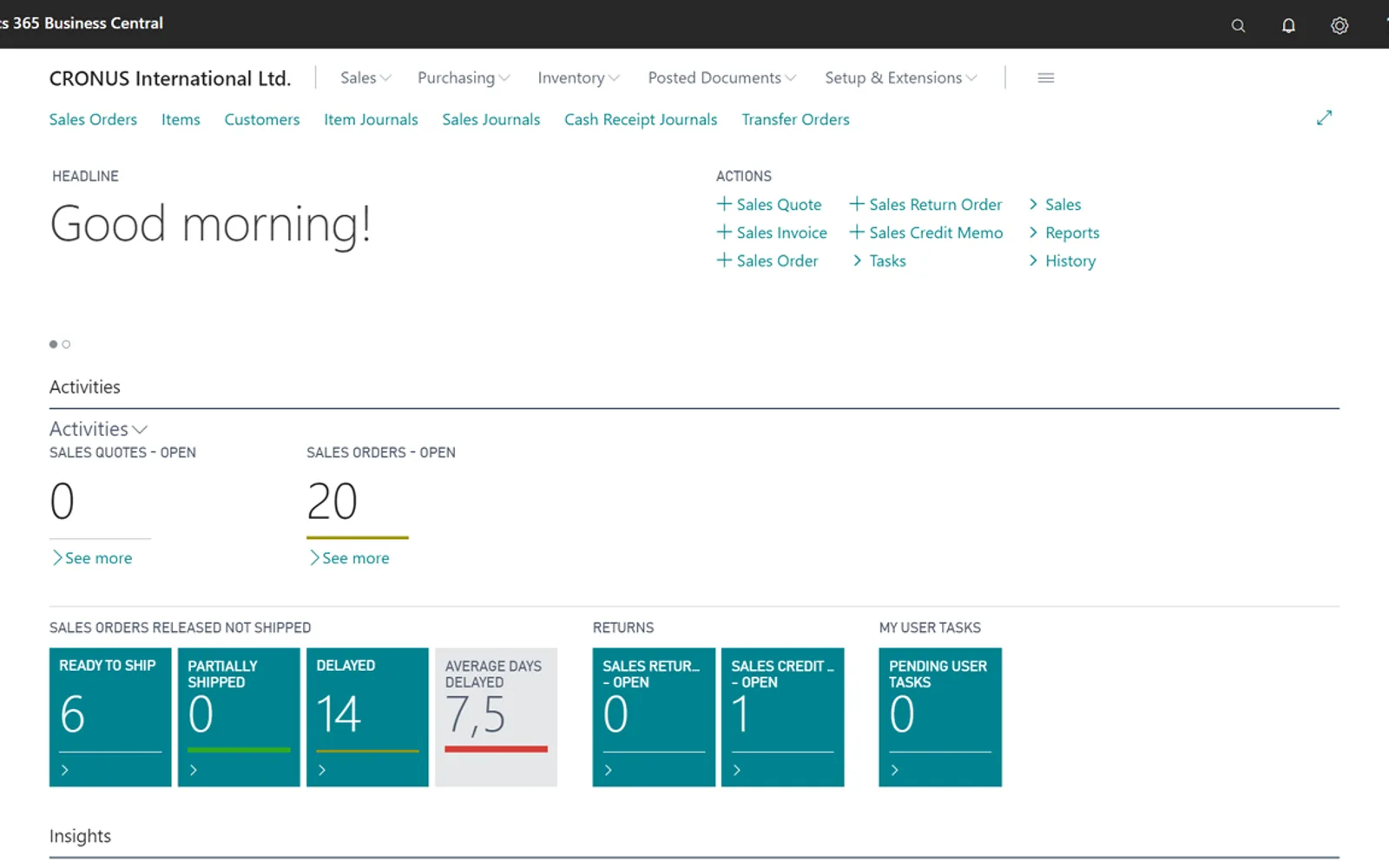Screen dimensions: 1389x868
Task: Open the search magnifier icon
Action: pyautogui.click(x=1238, y=25)
